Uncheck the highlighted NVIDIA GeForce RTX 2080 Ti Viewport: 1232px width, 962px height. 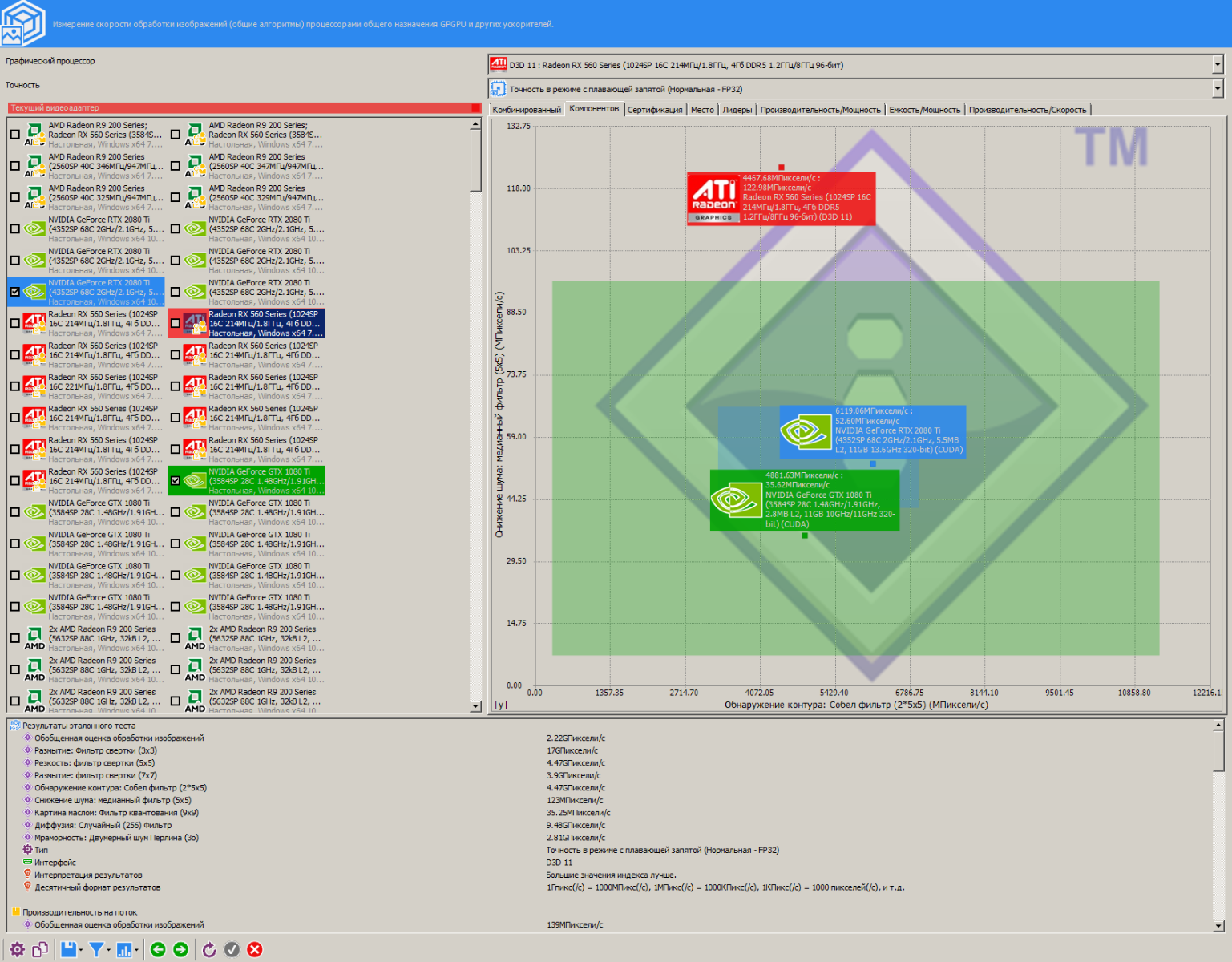coord(15,292)
